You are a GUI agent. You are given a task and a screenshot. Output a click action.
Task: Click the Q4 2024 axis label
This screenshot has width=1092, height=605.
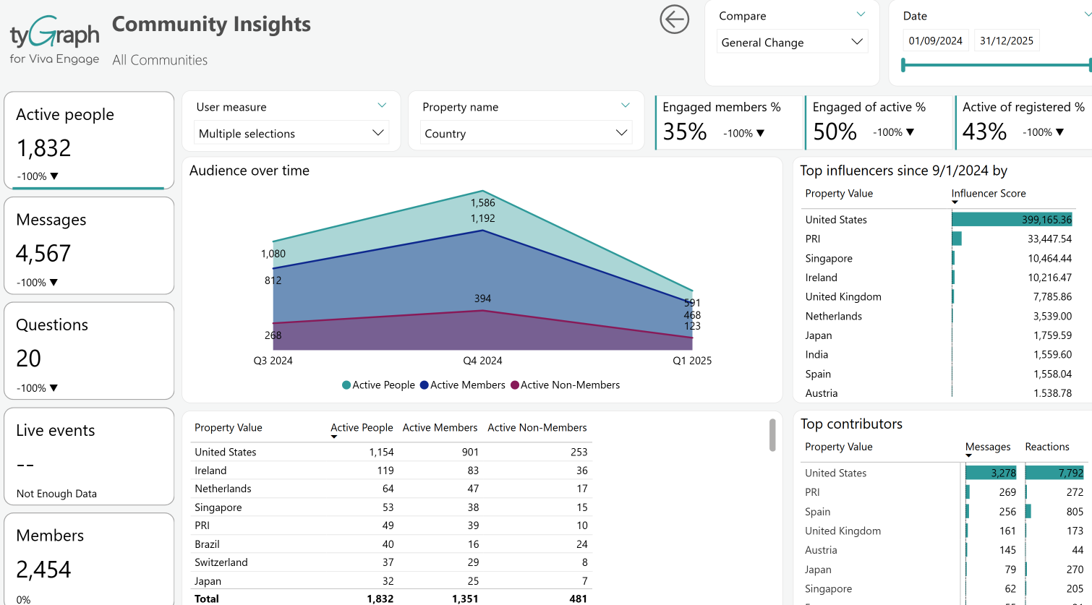pos(483,361)
